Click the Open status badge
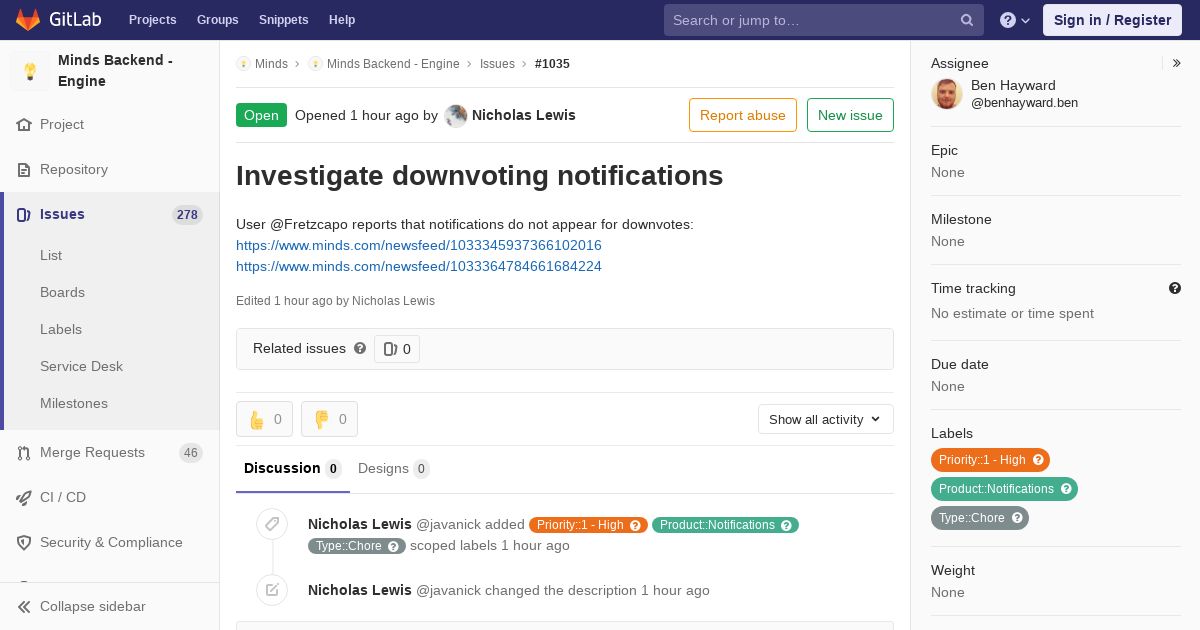Image resolution: width=1200 pixels, height=630 pixels. (x=261, y=115)
